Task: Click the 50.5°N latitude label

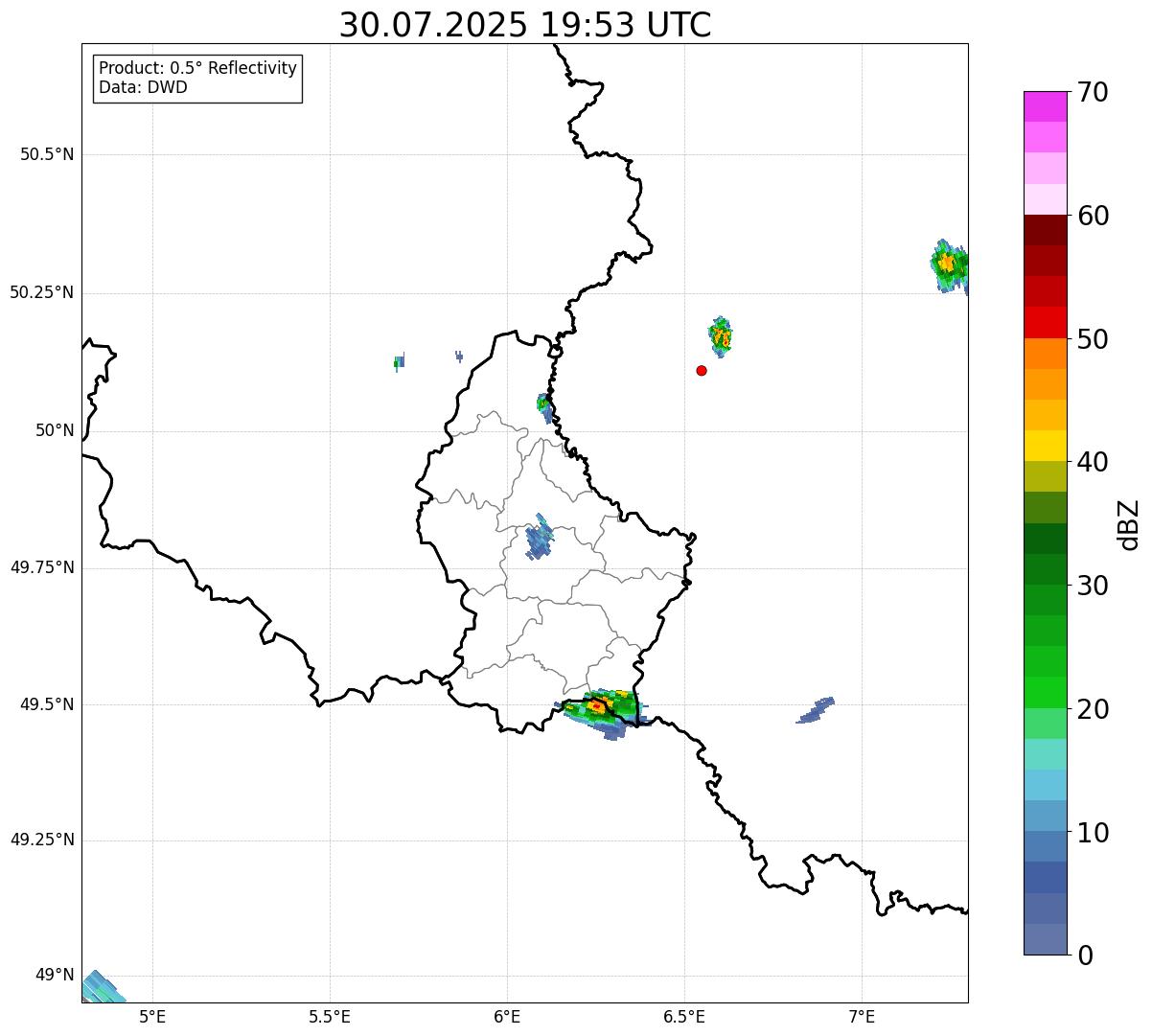Action: (x=47, y=154)
